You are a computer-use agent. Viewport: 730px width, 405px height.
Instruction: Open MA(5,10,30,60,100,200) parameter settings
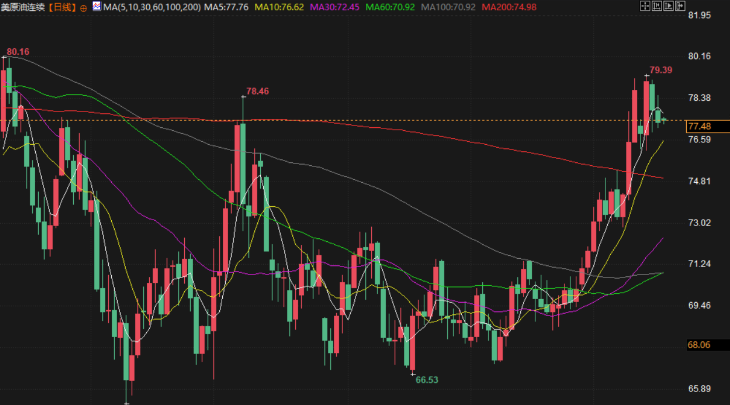tap(154, 7)
